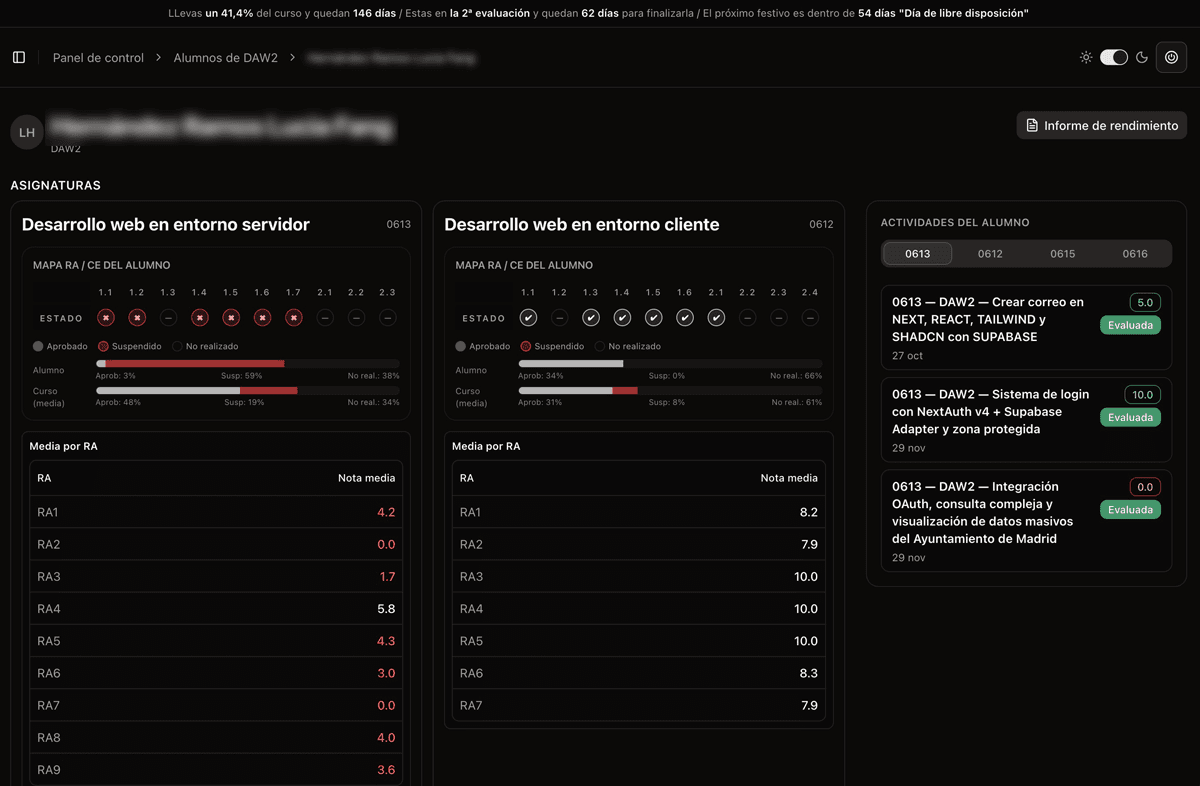The image size is (1200, 786).
Task: Click failed status icon 1.7 in servidor map
Action: 293,318
